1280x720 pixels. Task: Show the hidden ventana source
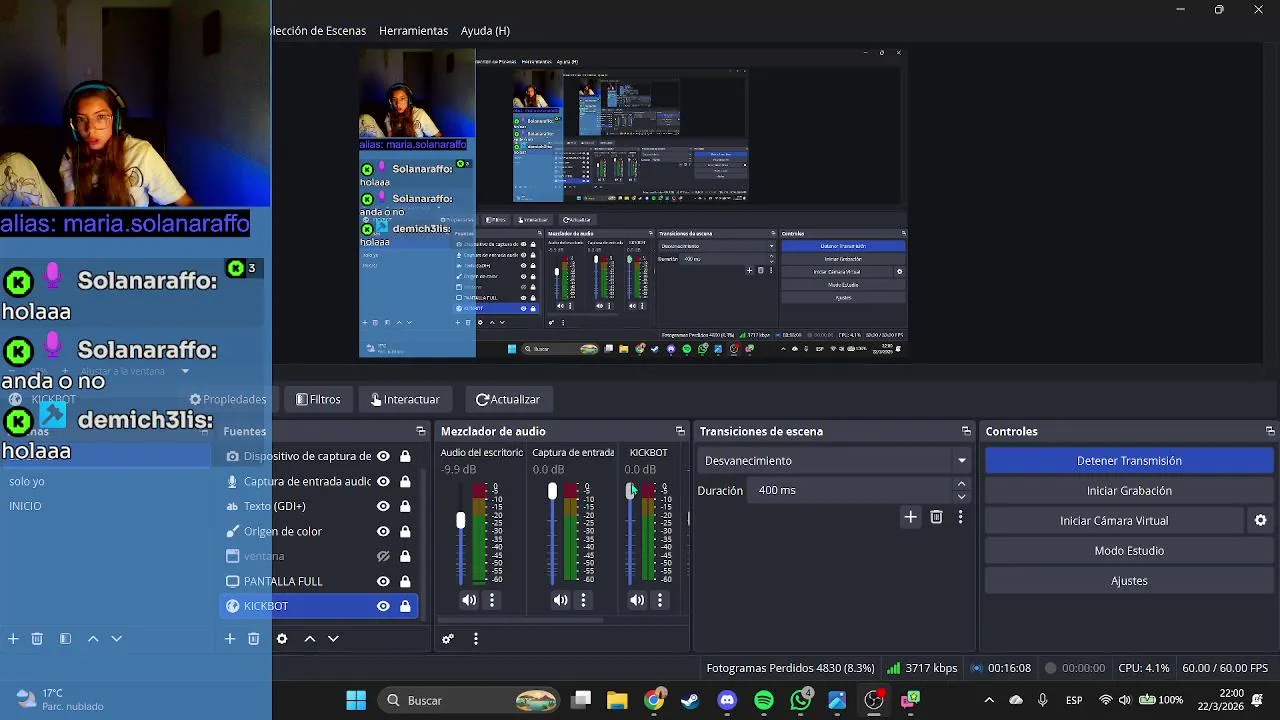pyautogui.click(x=383, y=556)
